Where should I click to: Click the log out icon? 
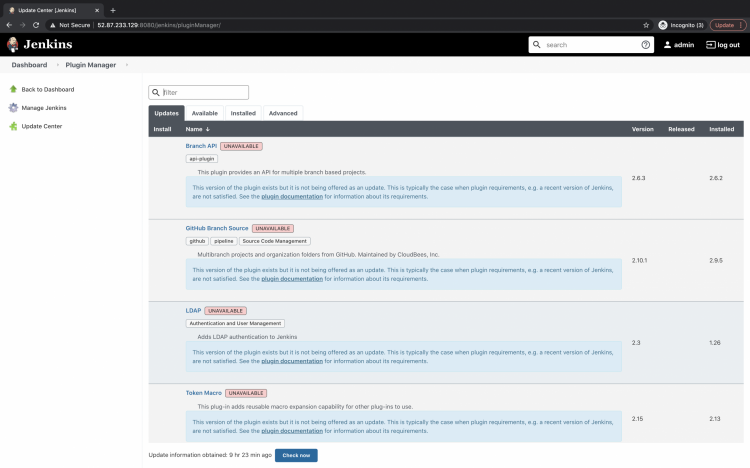click(711, 45)
